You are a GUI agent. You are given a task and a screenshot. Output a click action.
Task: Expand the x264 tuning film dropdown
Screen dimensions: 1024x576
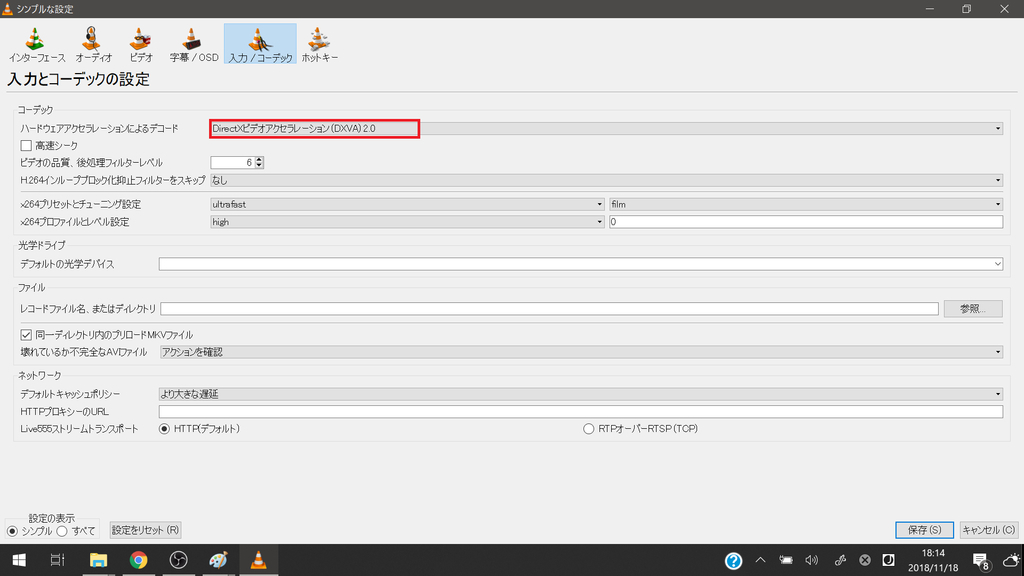click(806, 204)
